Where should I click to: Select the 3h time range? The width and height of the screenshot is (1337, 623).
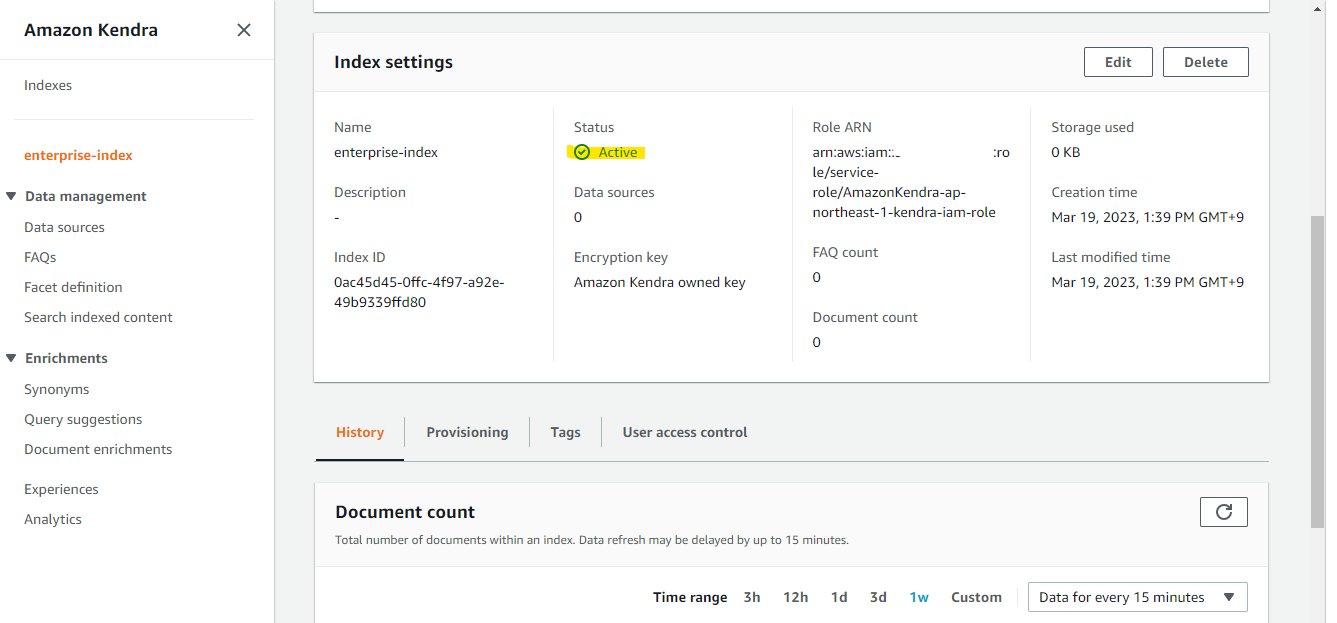pyautogui.click(x=752, y=596)
